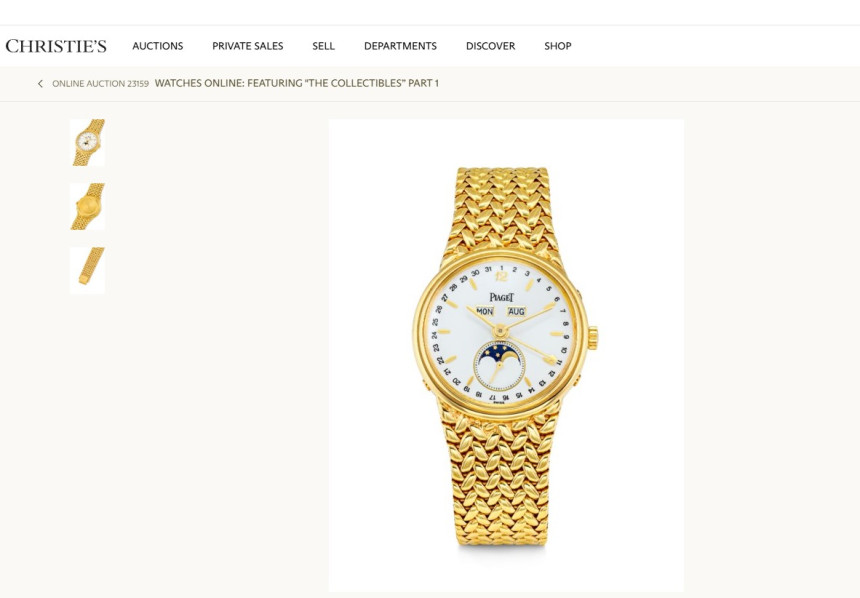The height and width of the screenshot is (598, 860).
Task: Expand the Departments navigation menu
Action: [400, 46]
